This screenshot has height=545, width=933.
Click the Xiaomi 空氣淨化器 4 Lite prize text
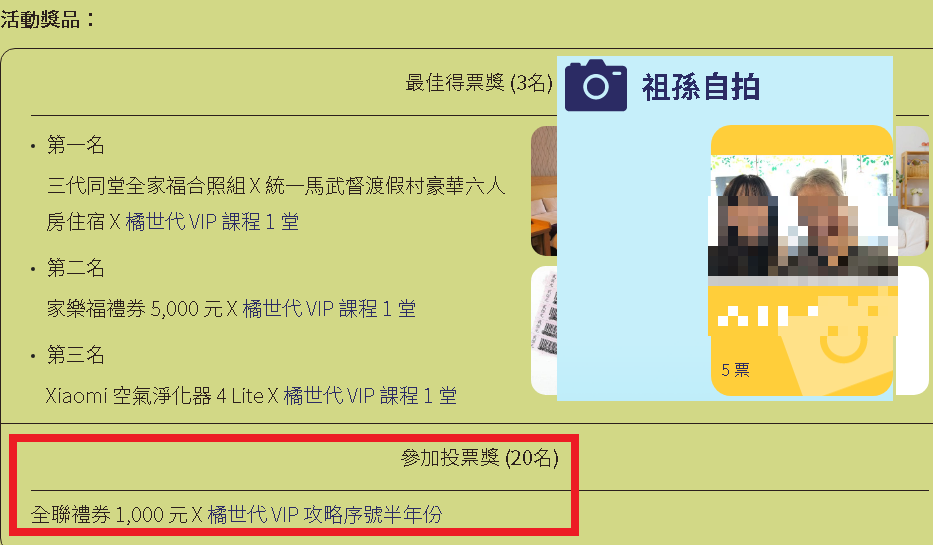point(155,396)
